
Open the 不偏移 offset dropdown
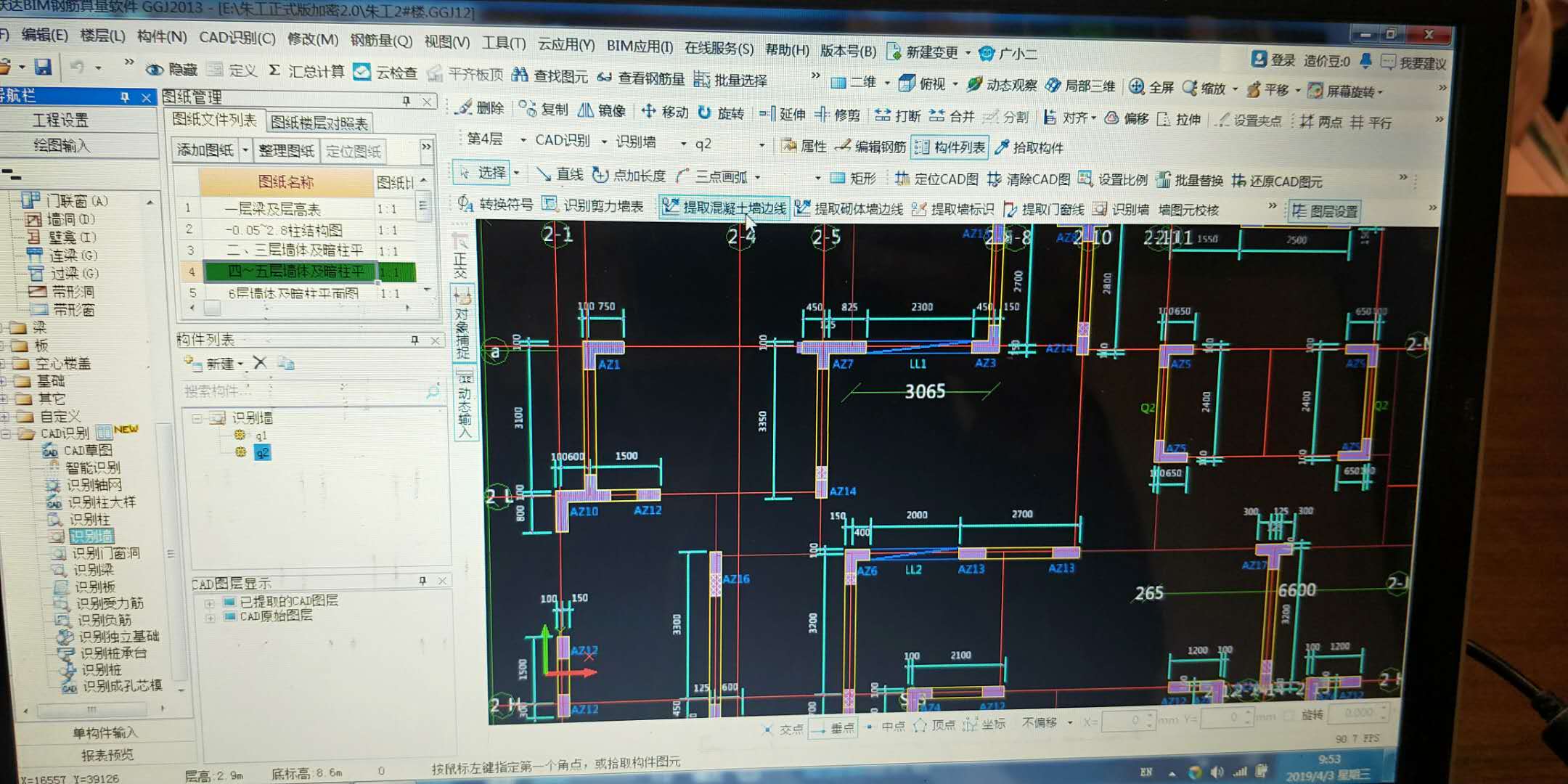pyautogui.click(x=1070, y=722)
